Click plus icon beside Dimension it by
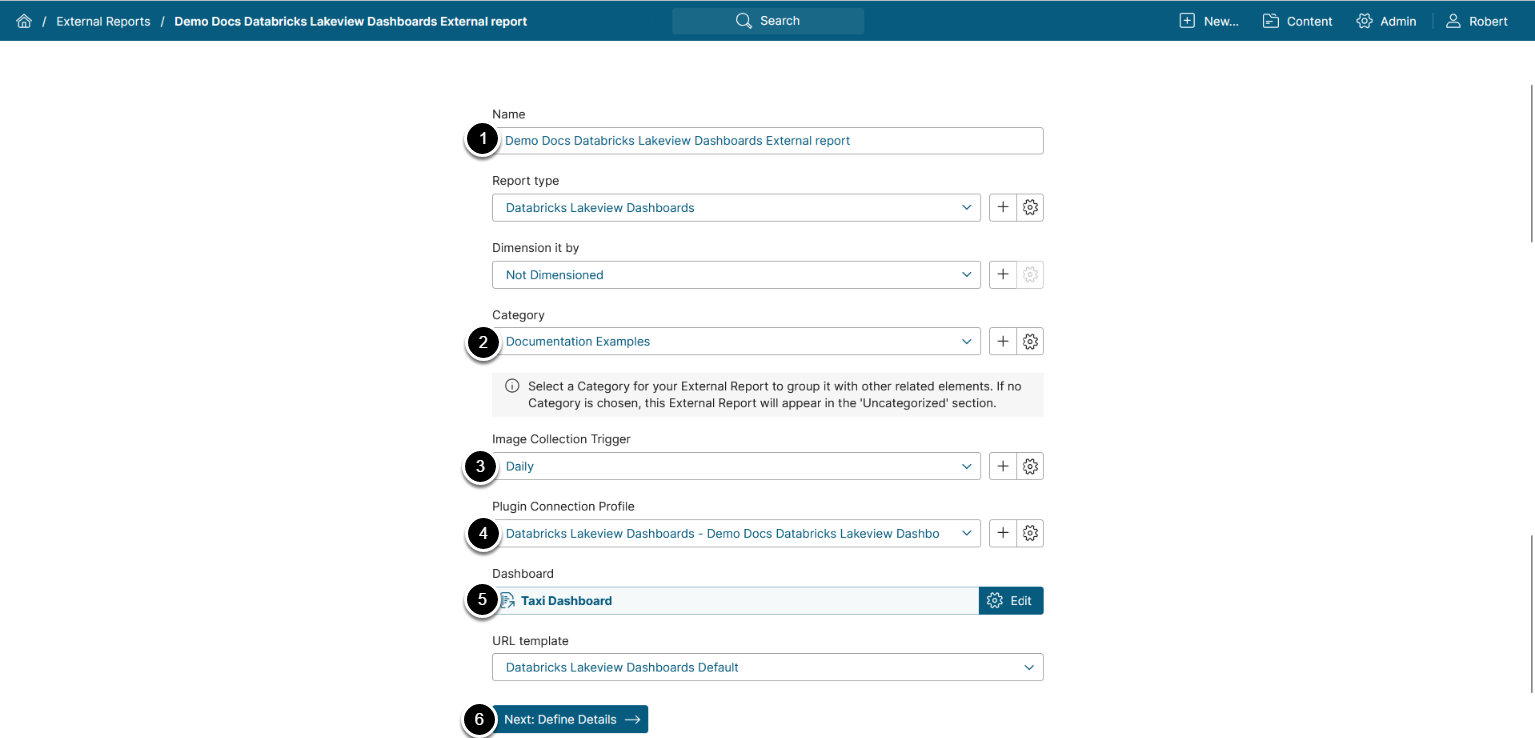The image size is (1535, 738). pos(1002,275)
